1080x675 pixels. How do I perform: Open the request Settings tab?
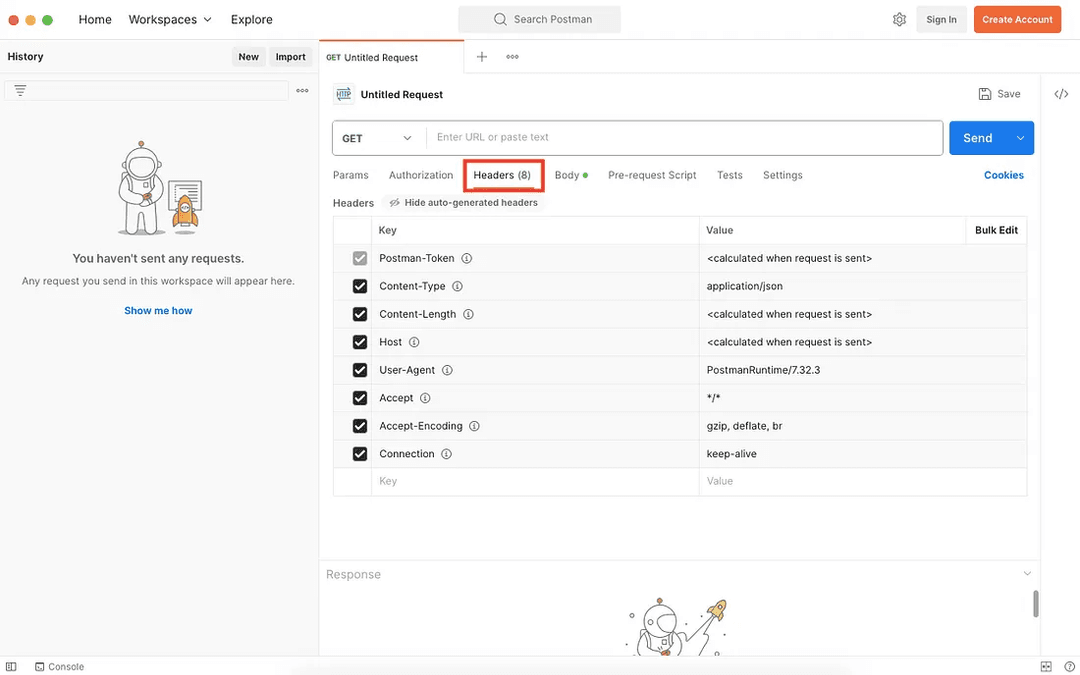(x=782, y=175)
